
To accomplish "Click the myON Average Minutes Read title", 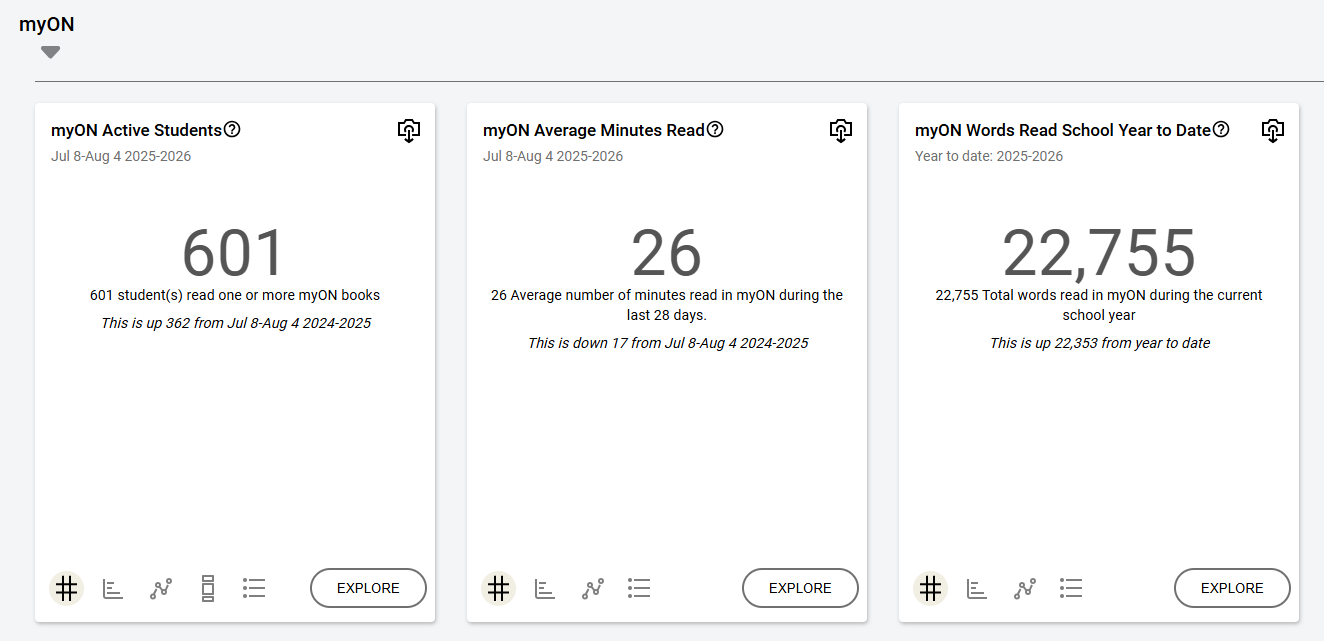I will (x=594, y=130).
